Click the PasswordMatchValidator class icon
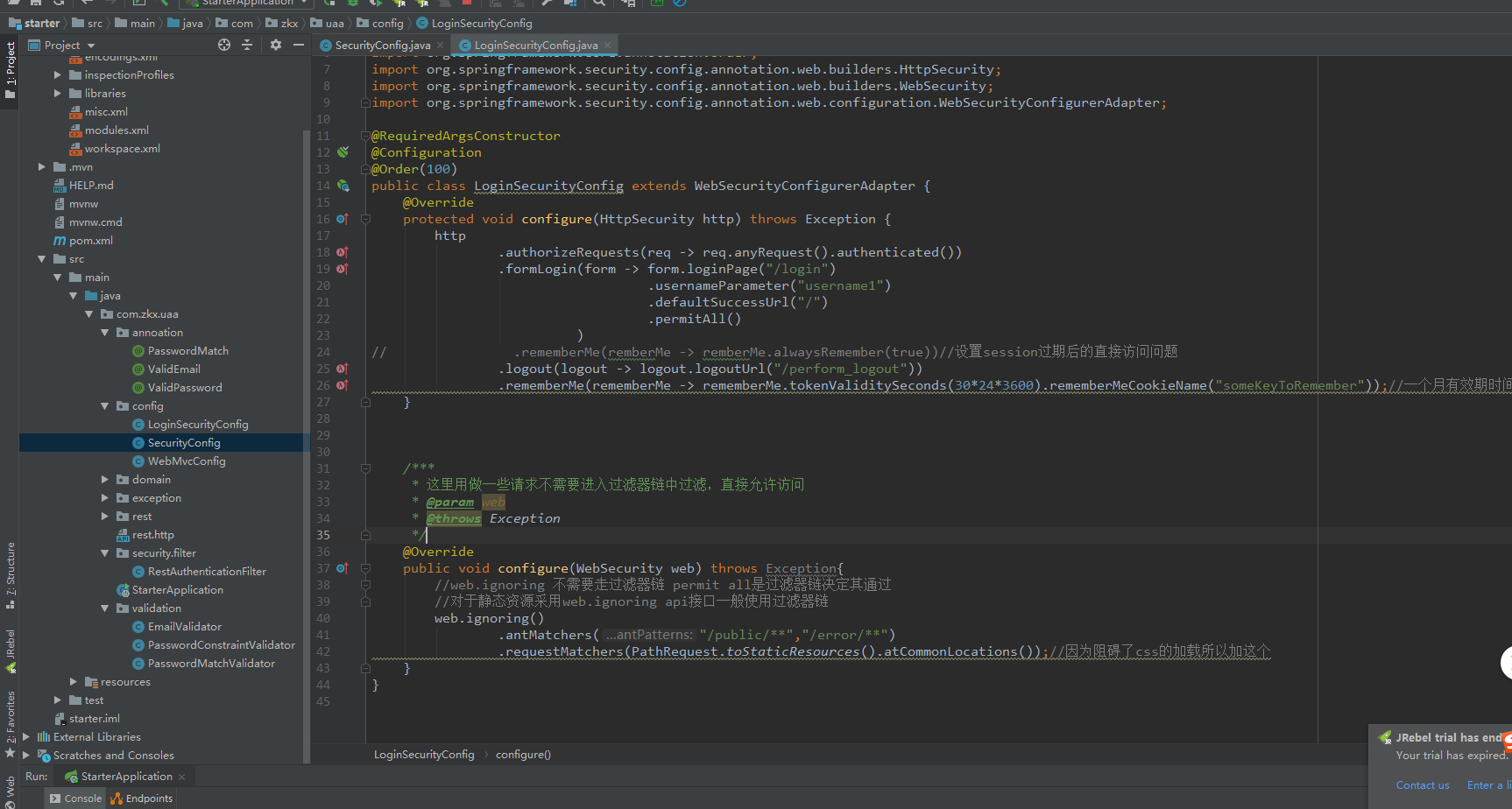This screenshot has width=1512, height=809. 138,664
